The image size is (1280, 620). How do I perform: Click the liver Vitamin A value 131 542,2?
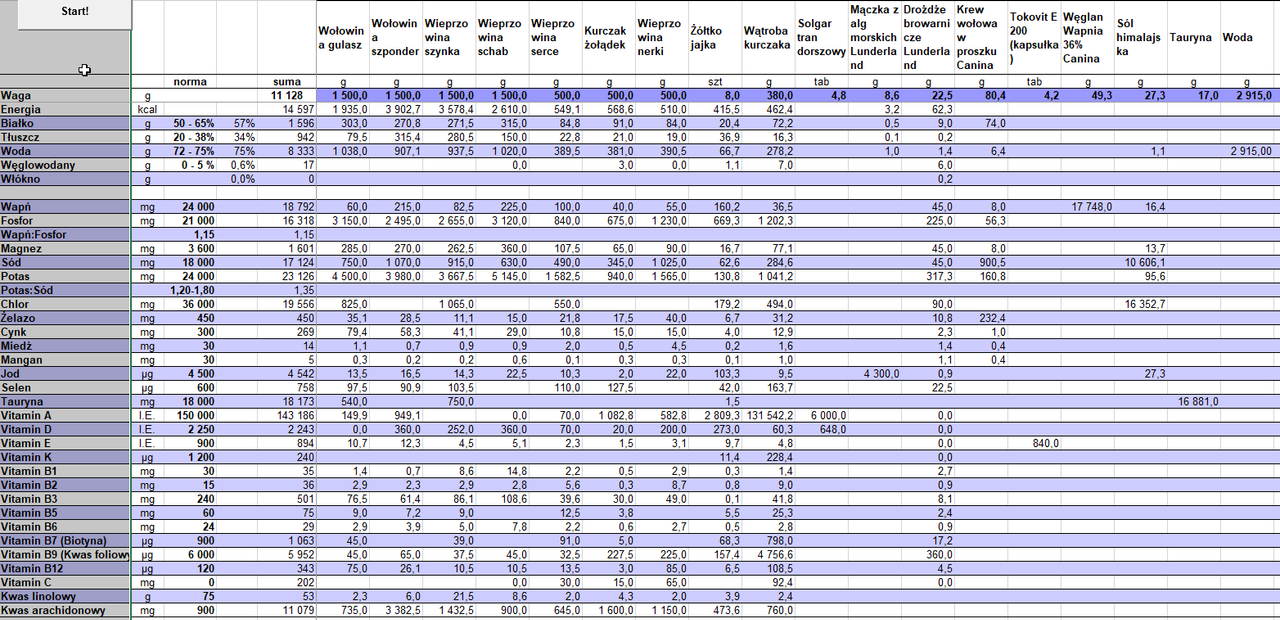pyautogui.click(x=768, y=416)
